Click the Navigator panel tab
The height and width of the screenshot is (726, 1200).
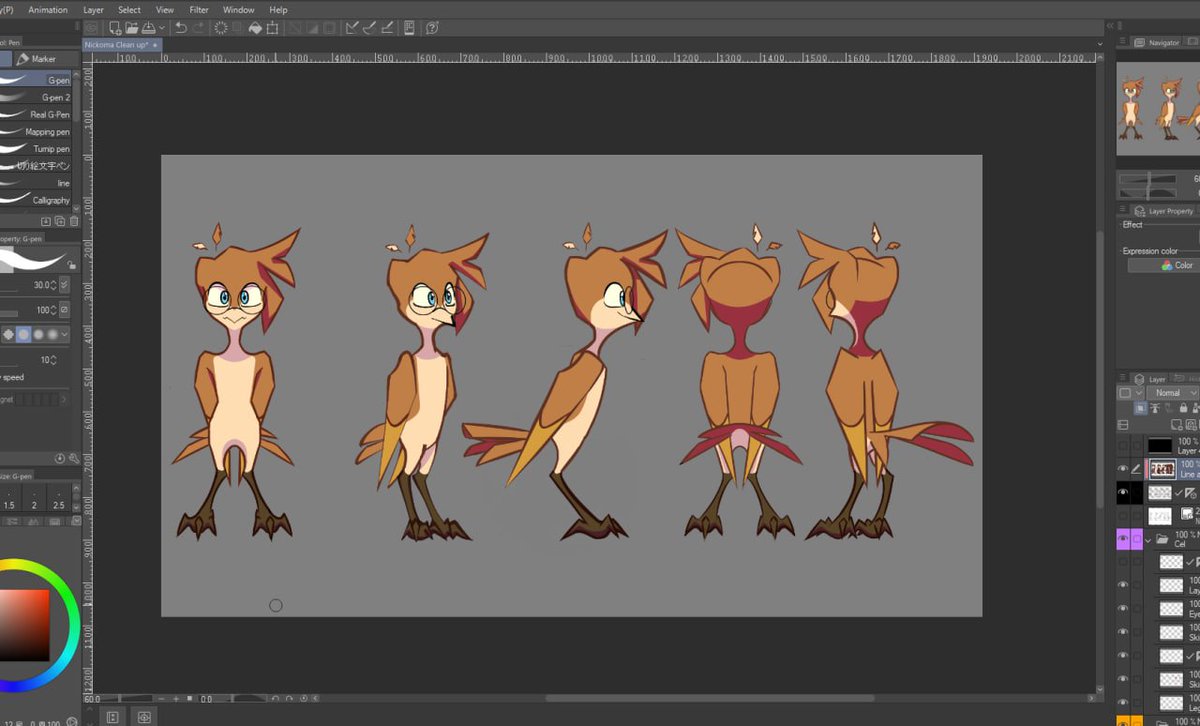(1157, 43)
